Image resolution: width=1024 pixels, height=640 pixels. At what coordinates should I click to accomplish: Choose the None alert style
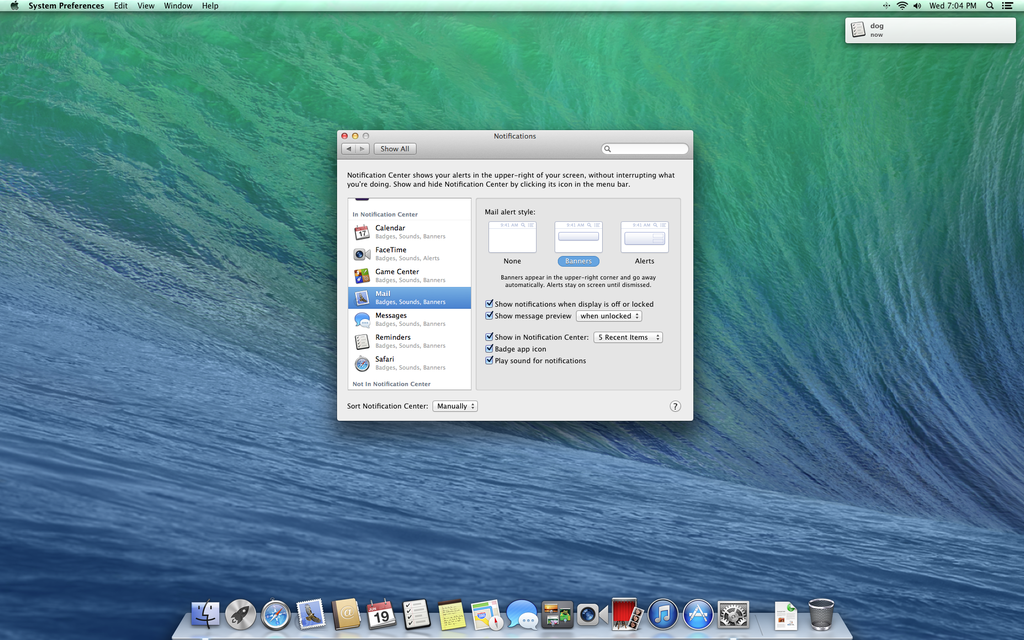pos(512,236)
